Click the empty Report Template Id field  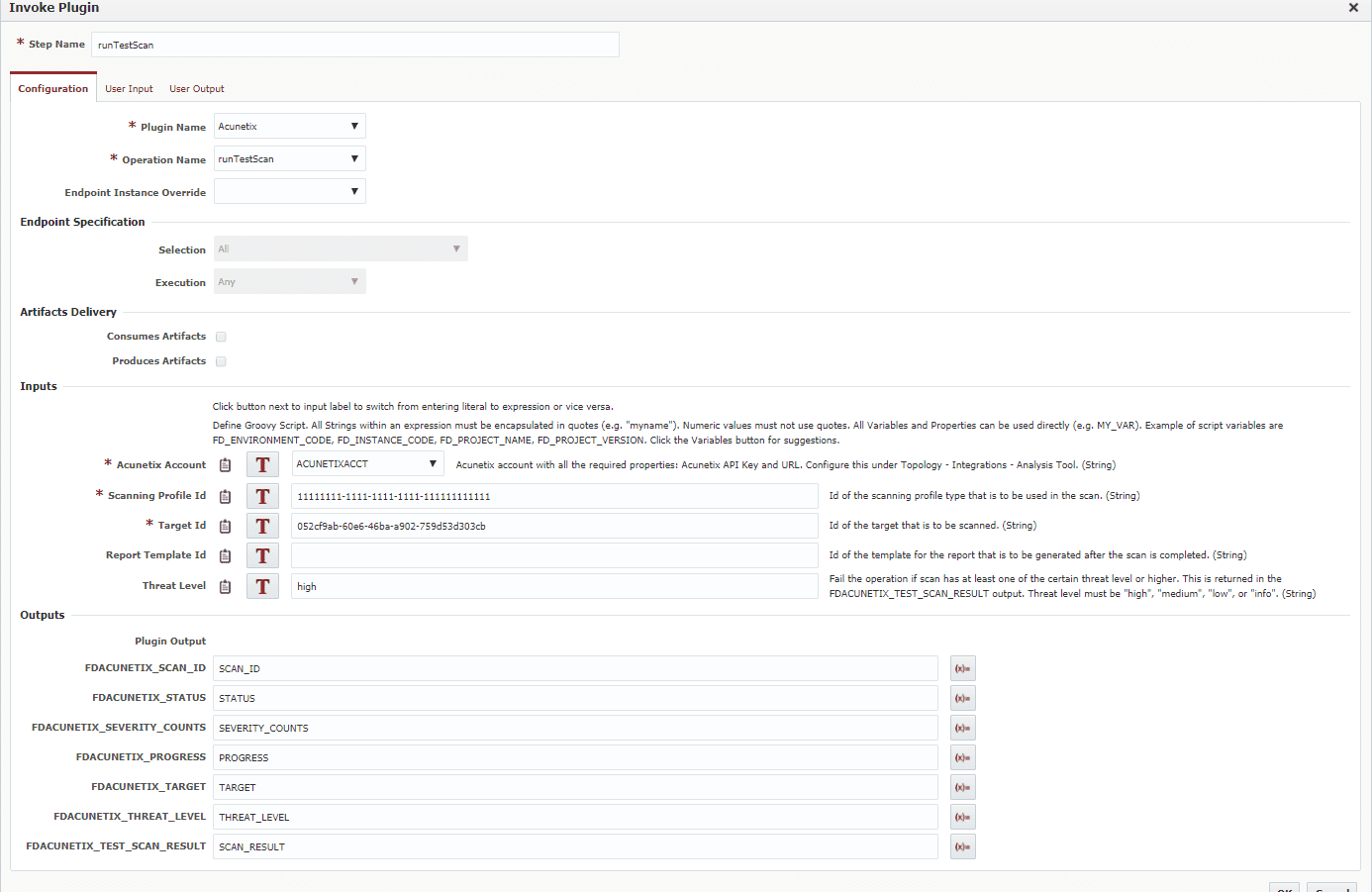point(554,555)
